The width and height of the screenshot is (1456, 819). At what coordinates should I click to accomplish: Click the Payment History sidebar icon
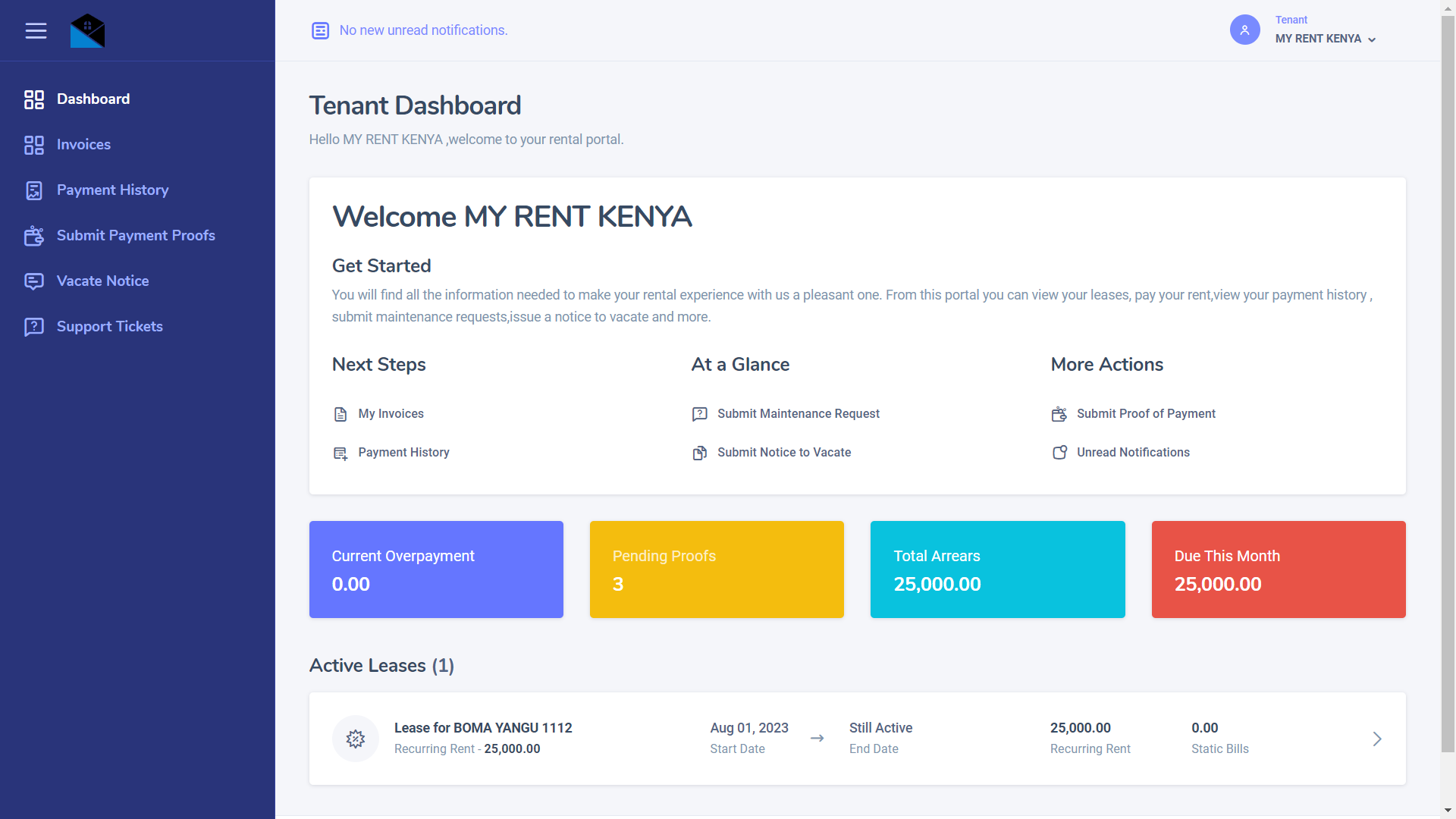point(34,190)
